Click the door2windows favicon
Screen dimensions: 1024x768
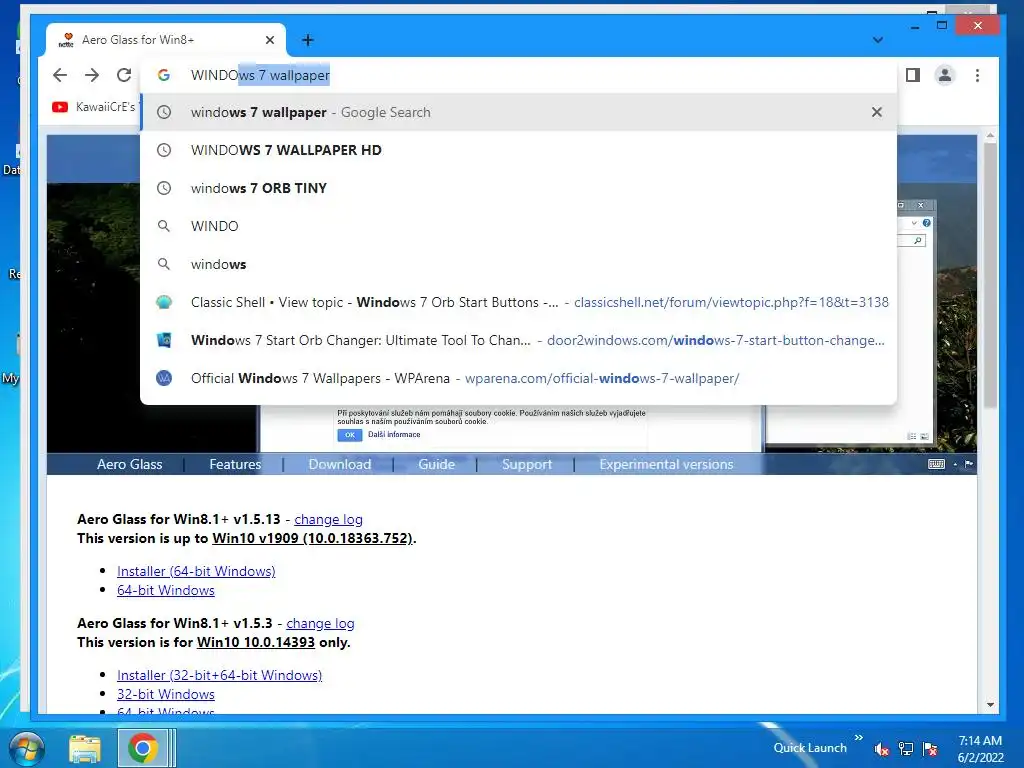[164, 340]
